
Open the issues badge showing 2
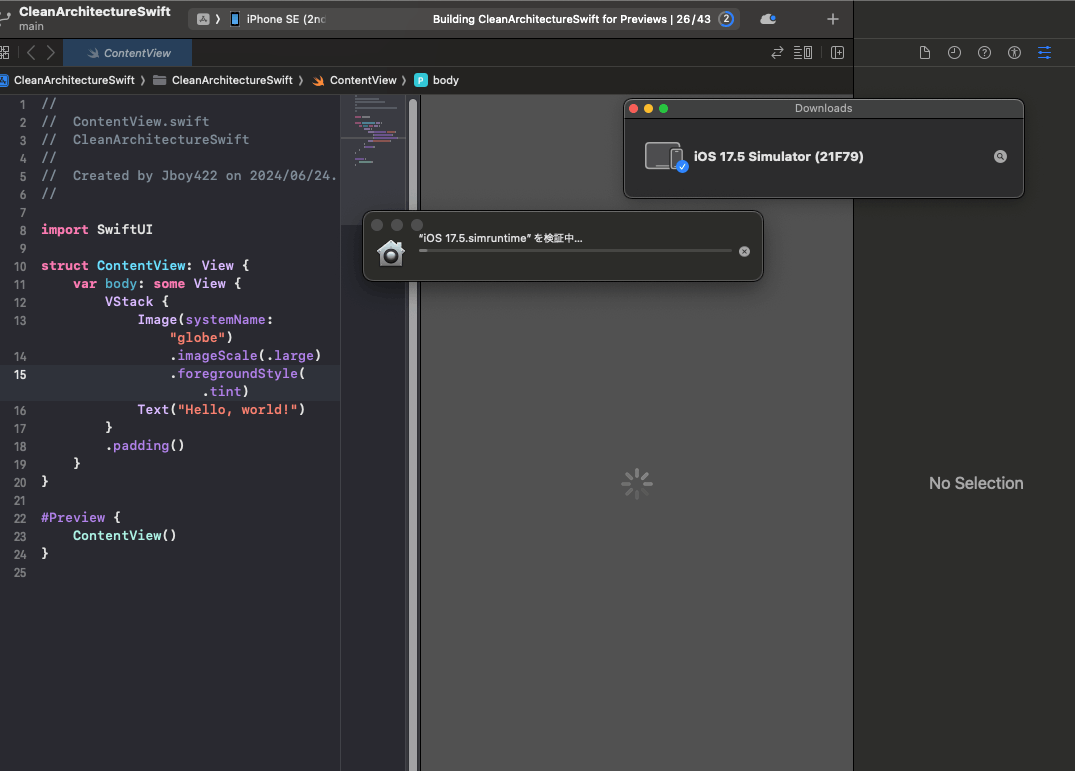coord(726,19)
